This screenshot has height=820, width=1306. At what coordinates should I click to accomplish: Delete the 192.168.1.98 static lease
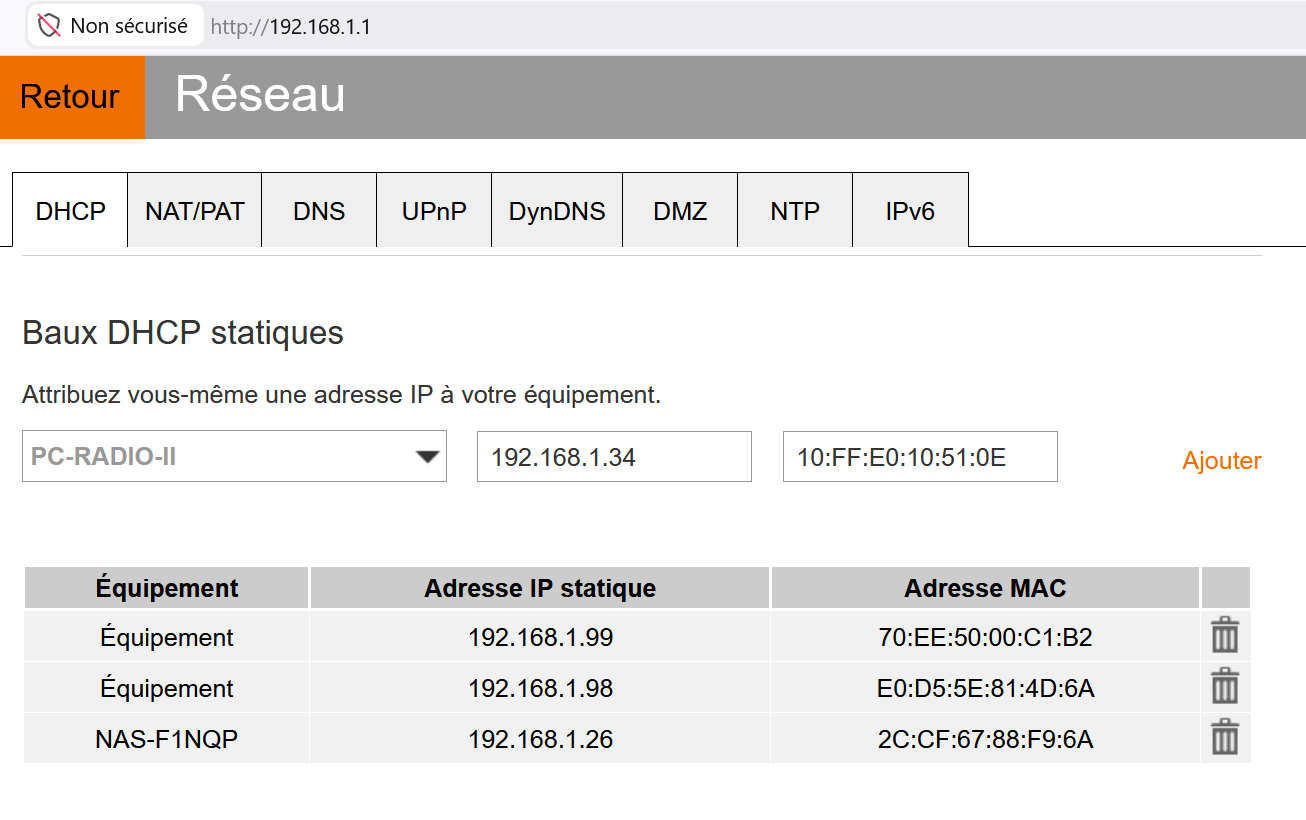point(1225,687)
